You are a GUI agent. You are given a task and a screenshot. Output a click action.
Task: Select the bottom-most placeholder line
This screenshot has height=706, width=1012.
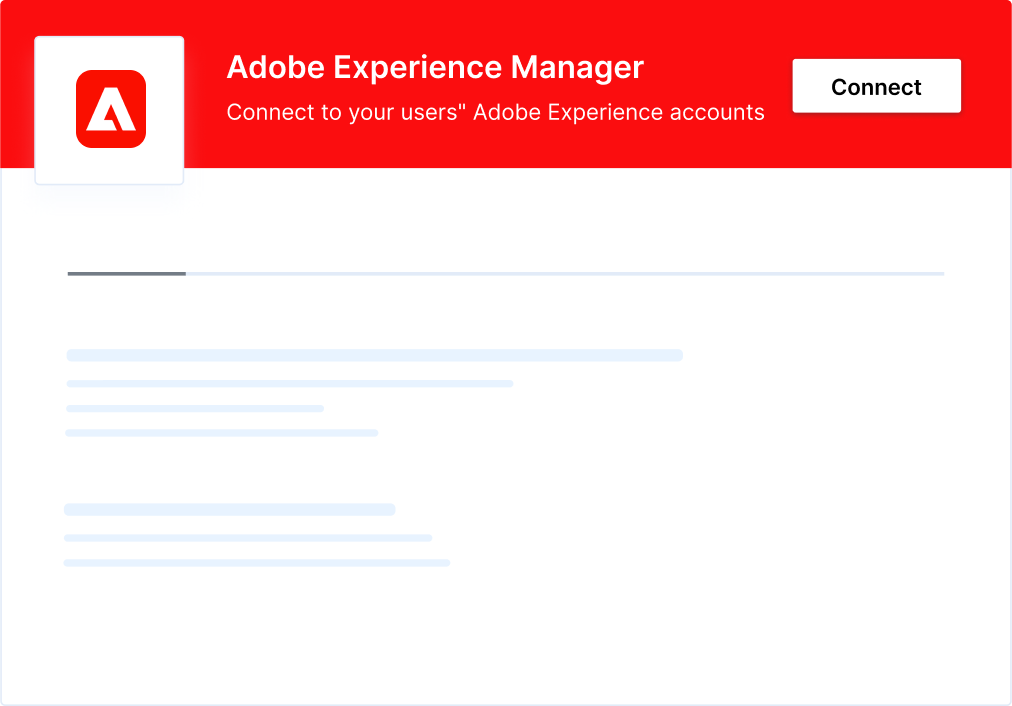click(258, 562)
